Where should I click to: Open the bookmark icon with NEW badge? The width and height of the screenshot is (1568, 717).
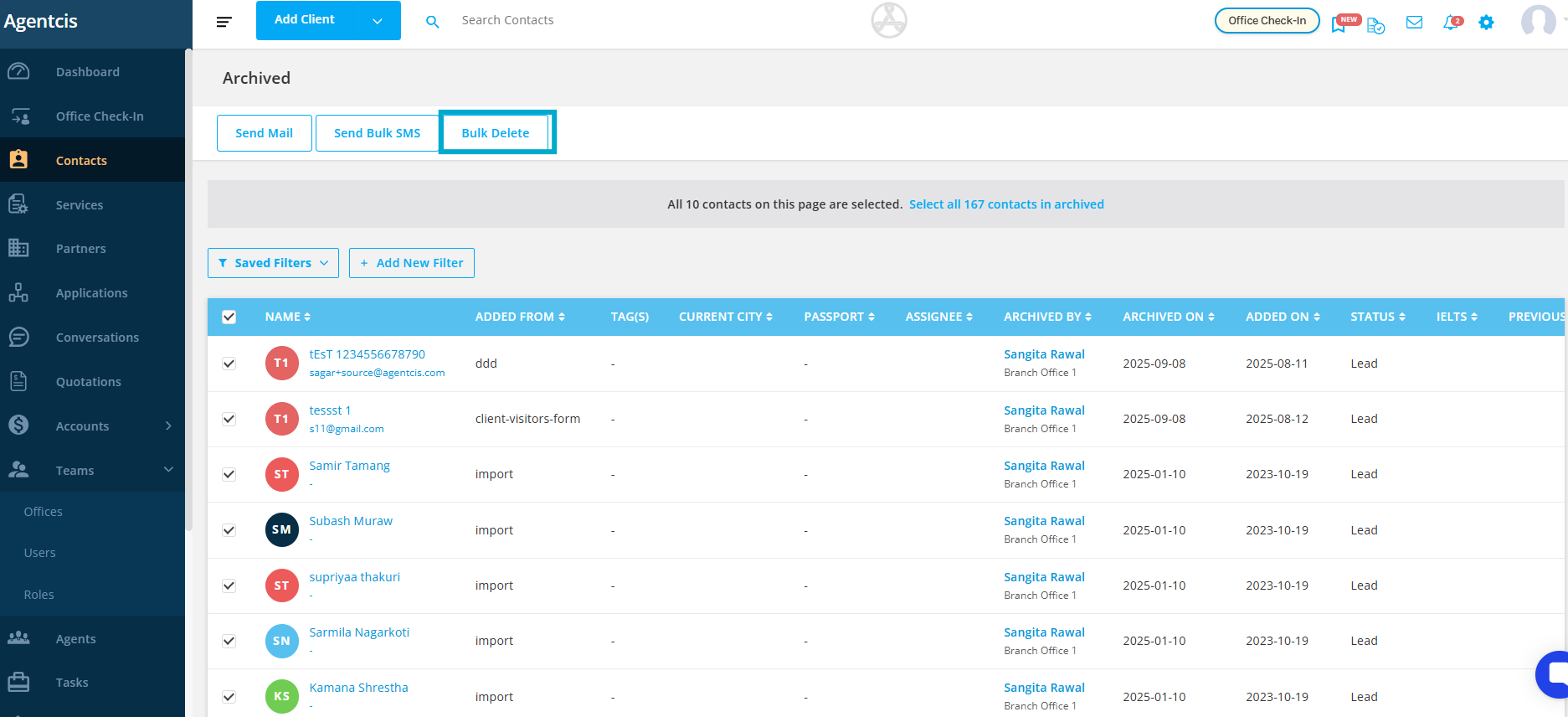click(x=1340, y=23)
